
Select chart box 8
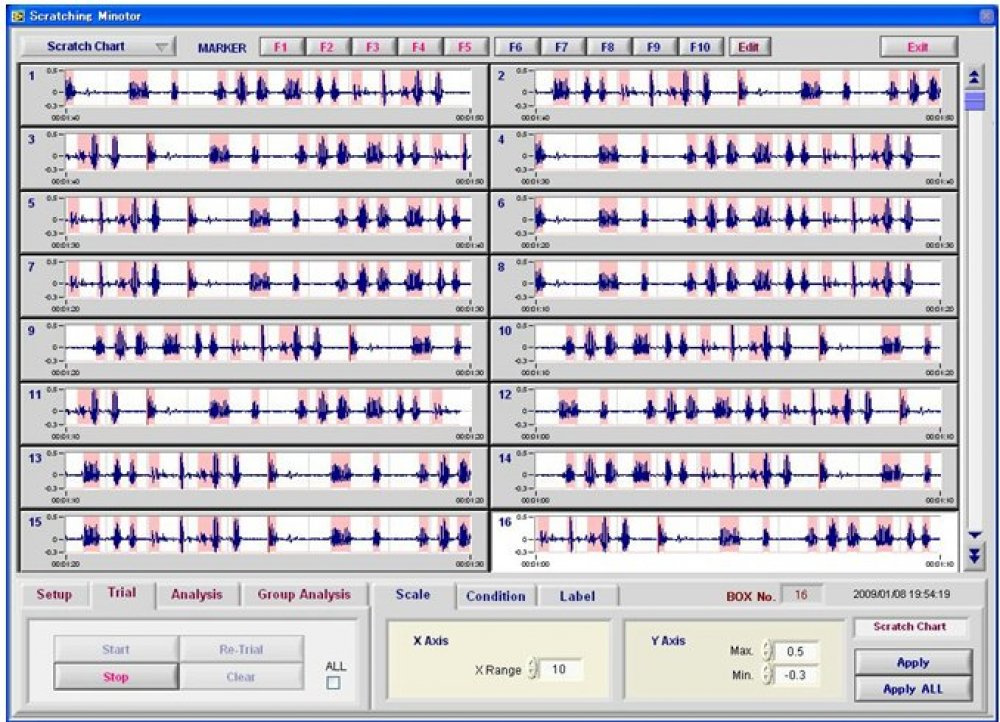click(x=724, y=286)
